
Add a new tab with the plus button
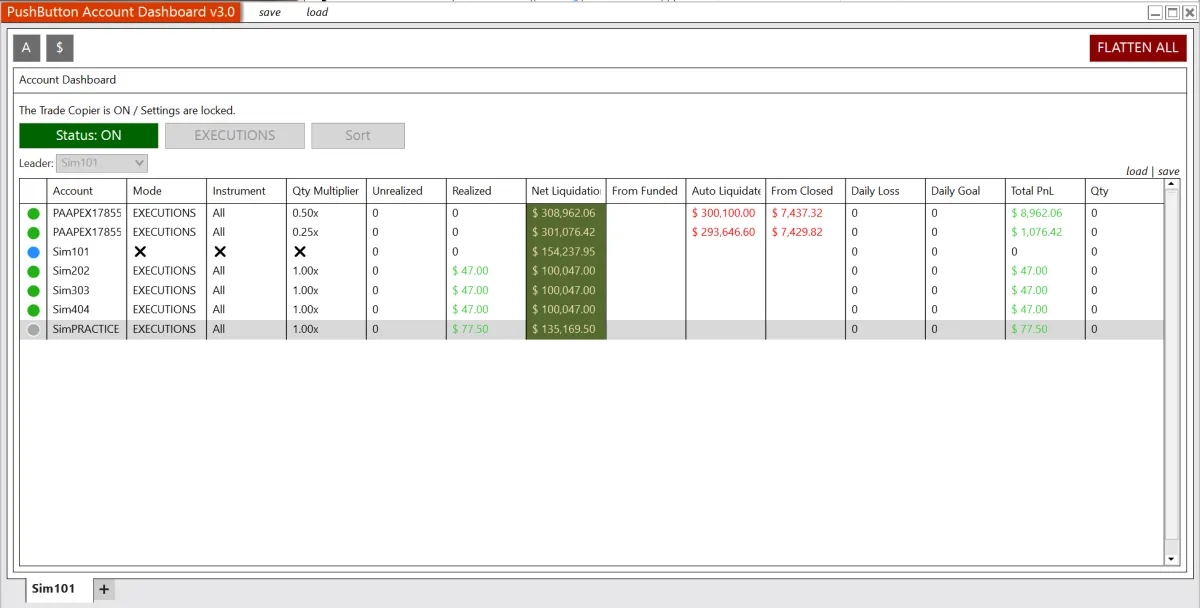[x=104, y=589]
